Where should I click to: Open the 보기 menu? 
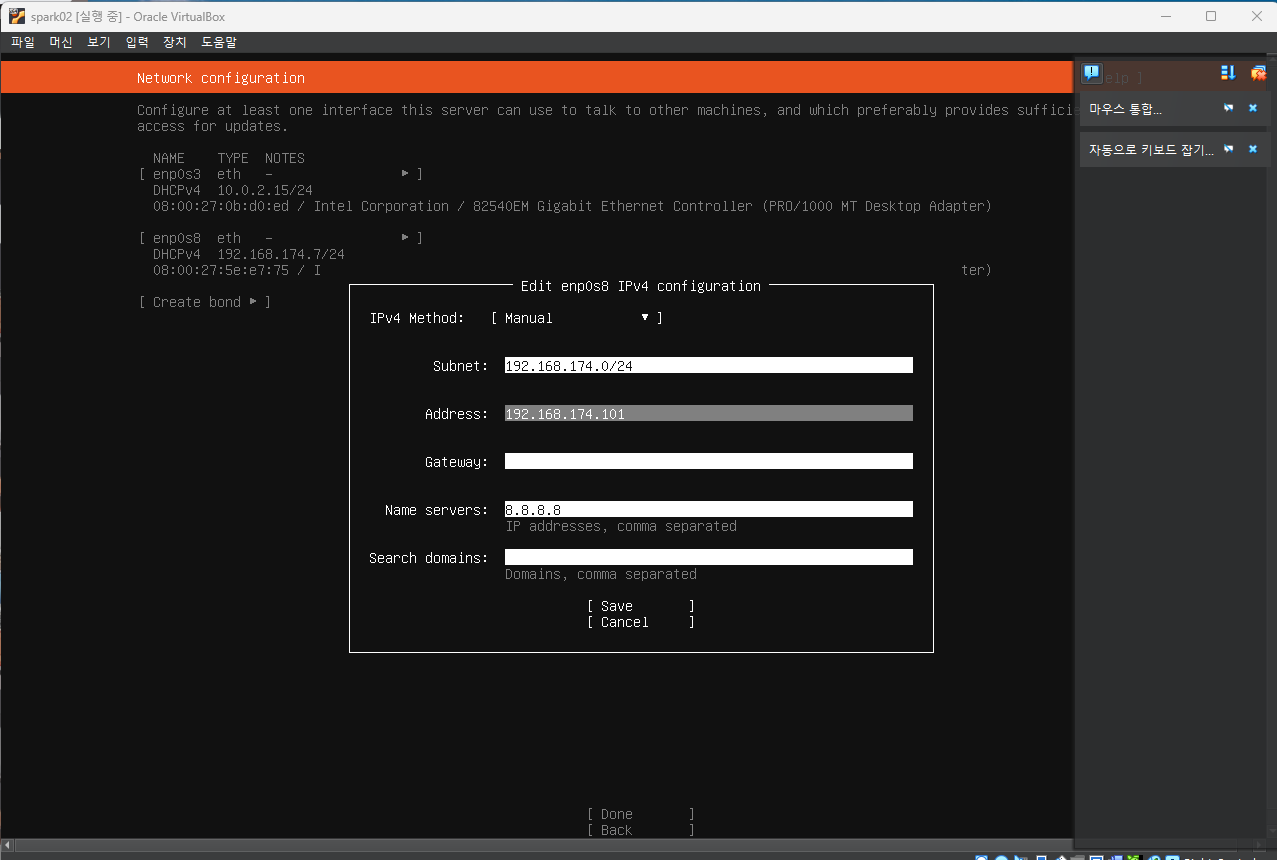pos(99,42)
